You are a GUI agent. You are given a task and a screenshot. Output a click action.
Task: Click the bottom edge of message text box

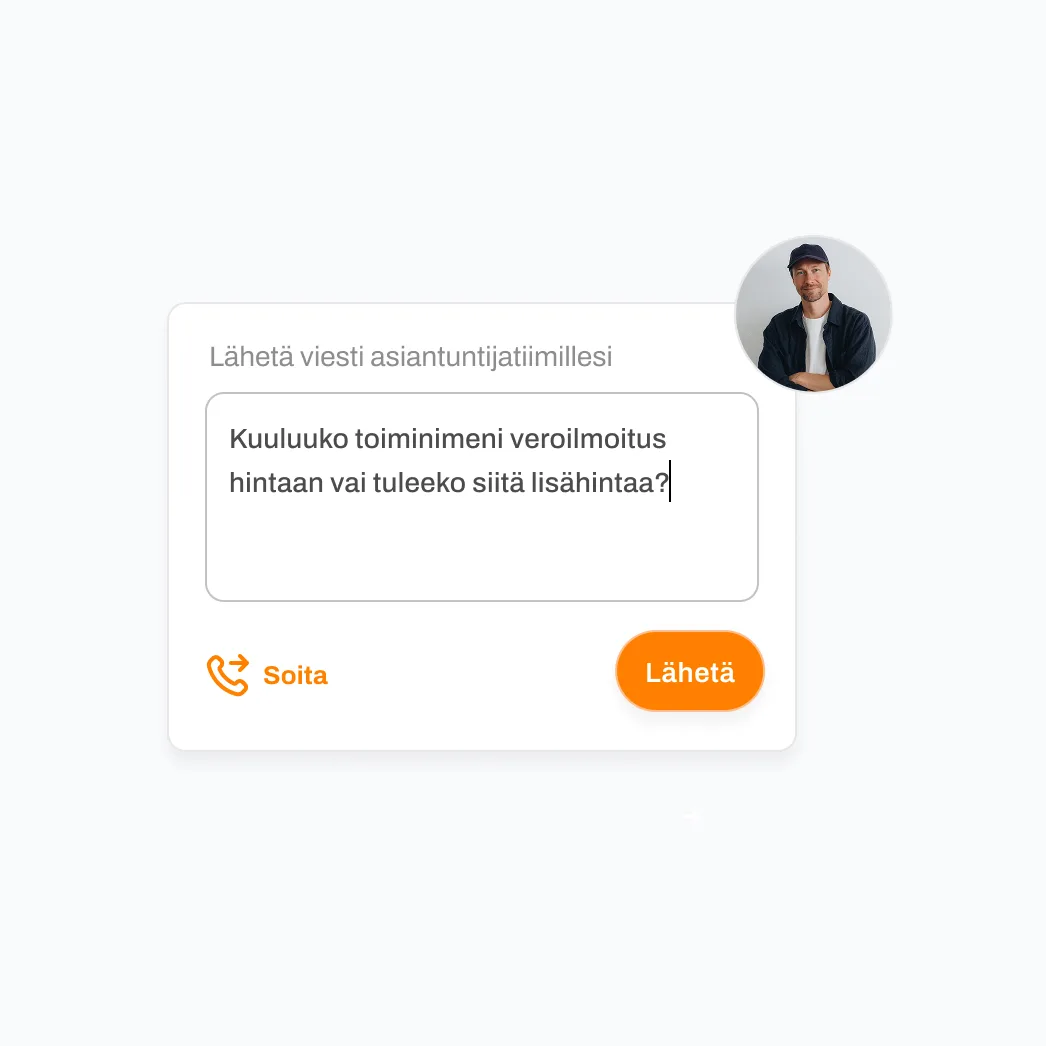point(482,600)
